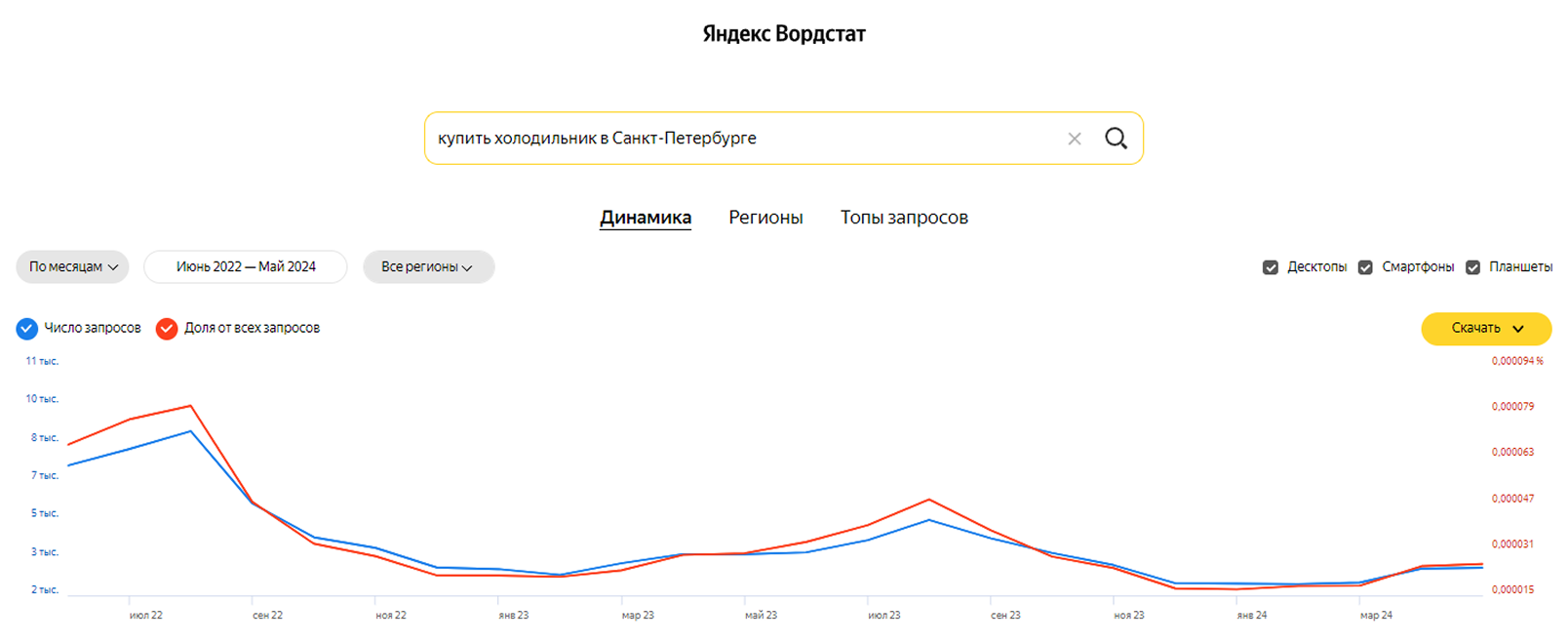The width and height of the screenshot is (1568, 644).
Task: Click the янв 24 axis label
Action: (1252, 616)
